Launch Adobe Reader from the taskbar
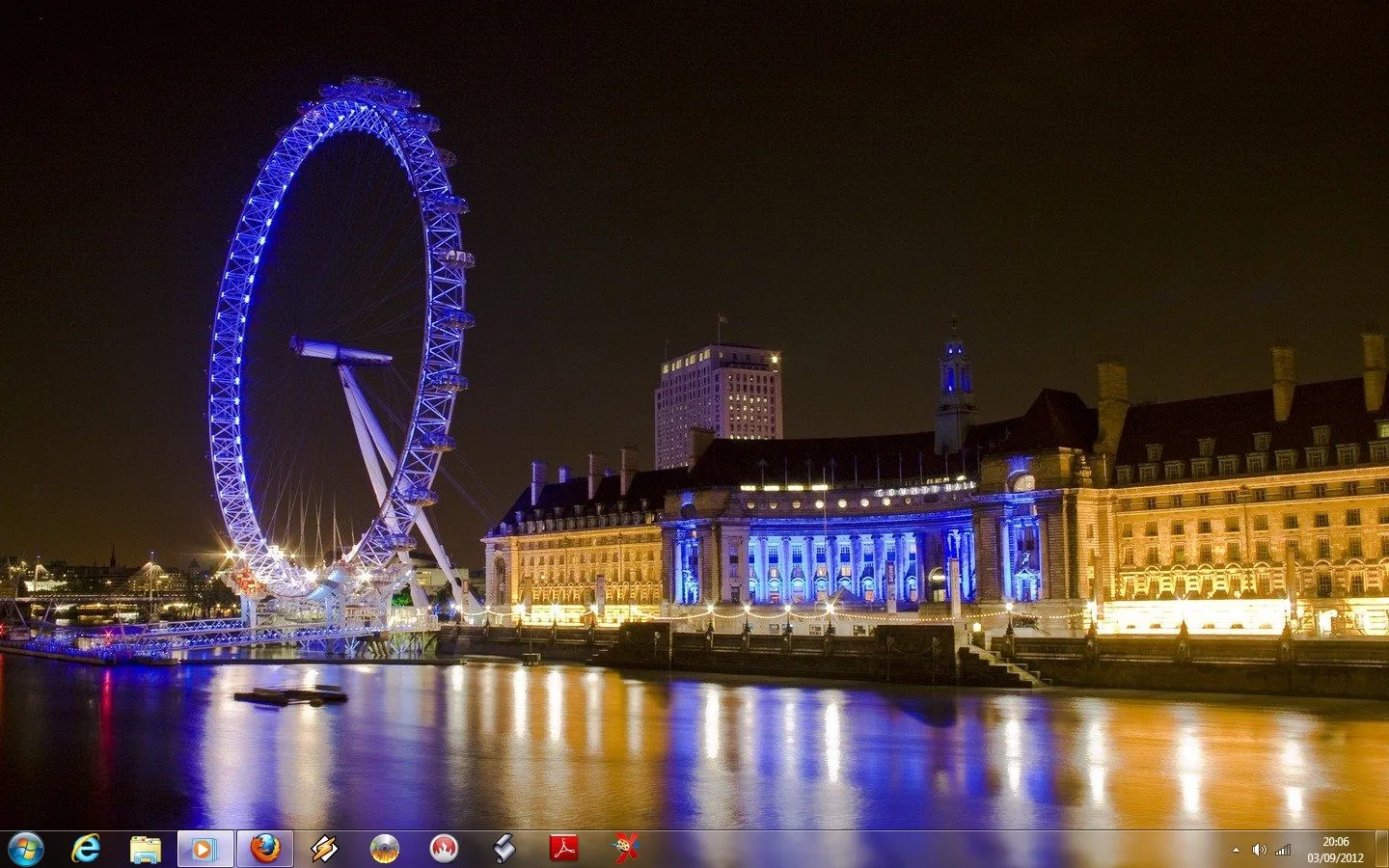Screen dimensions: 1389x868 coord(563,849)
